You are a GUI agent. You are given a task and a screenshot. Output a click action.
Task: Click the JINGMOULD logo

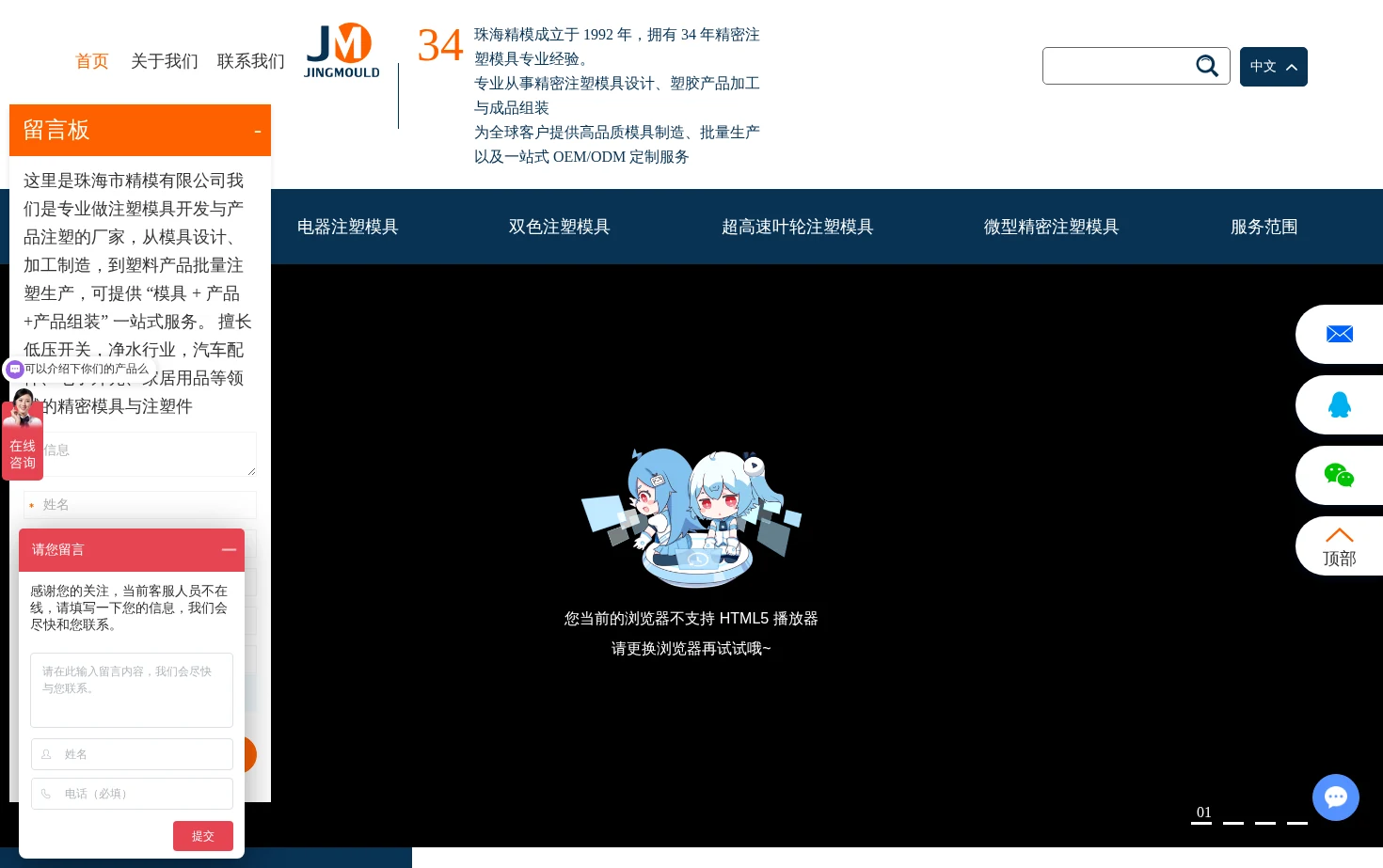(x=342, y=51)
